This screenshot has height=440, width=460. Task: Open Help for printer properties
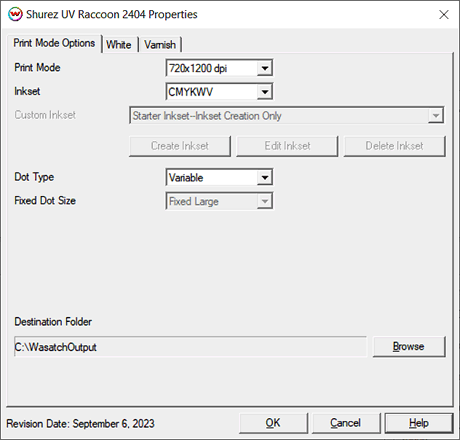pyautogui.click(x=419, y=423)
